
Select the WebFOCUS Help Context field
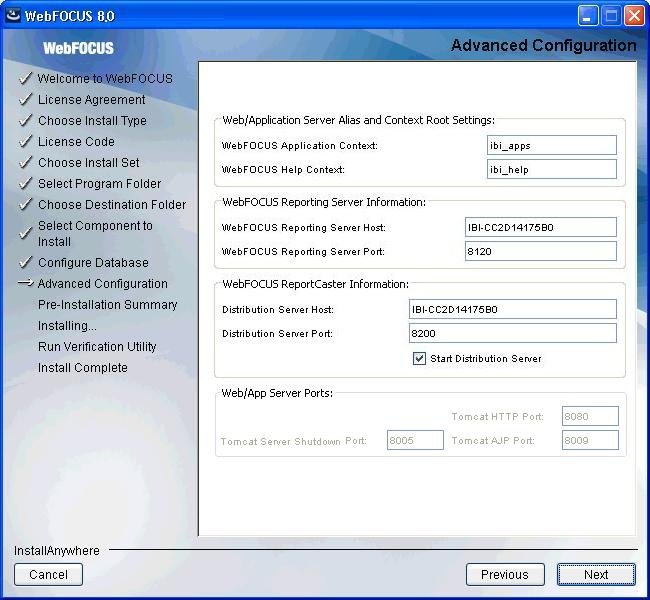coord(552,169)
